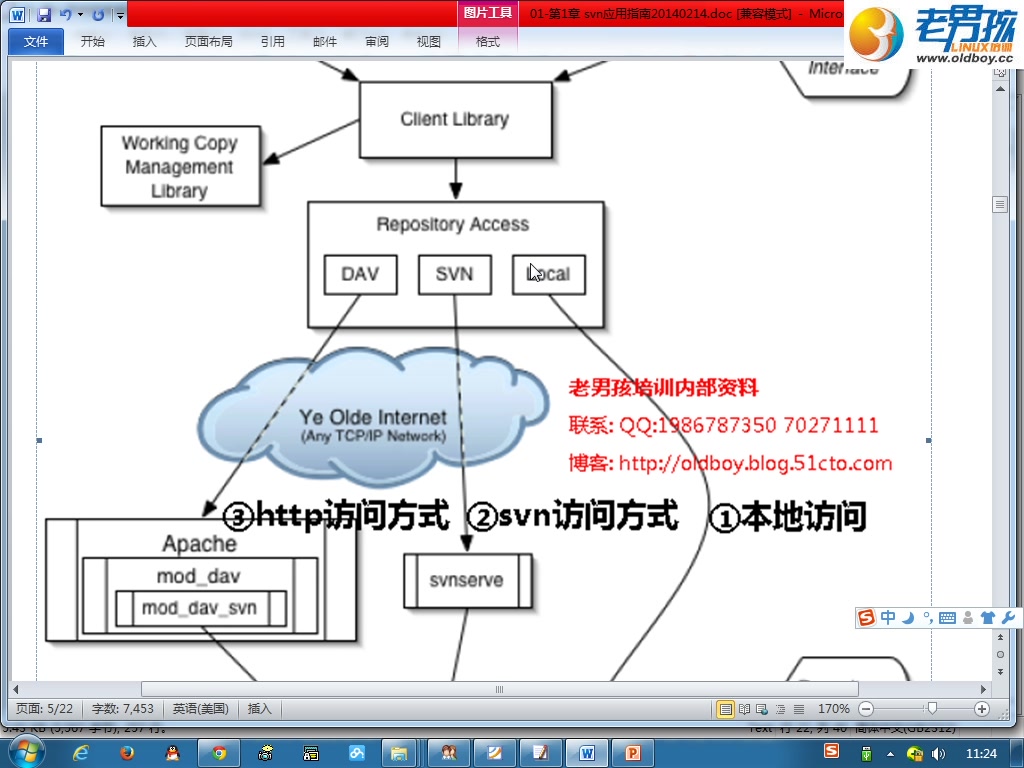Open Customize Quick Access Toolbar dropdown
Image resolution: width=1024 pixels, height=768 pixels.
pos(120,15)
